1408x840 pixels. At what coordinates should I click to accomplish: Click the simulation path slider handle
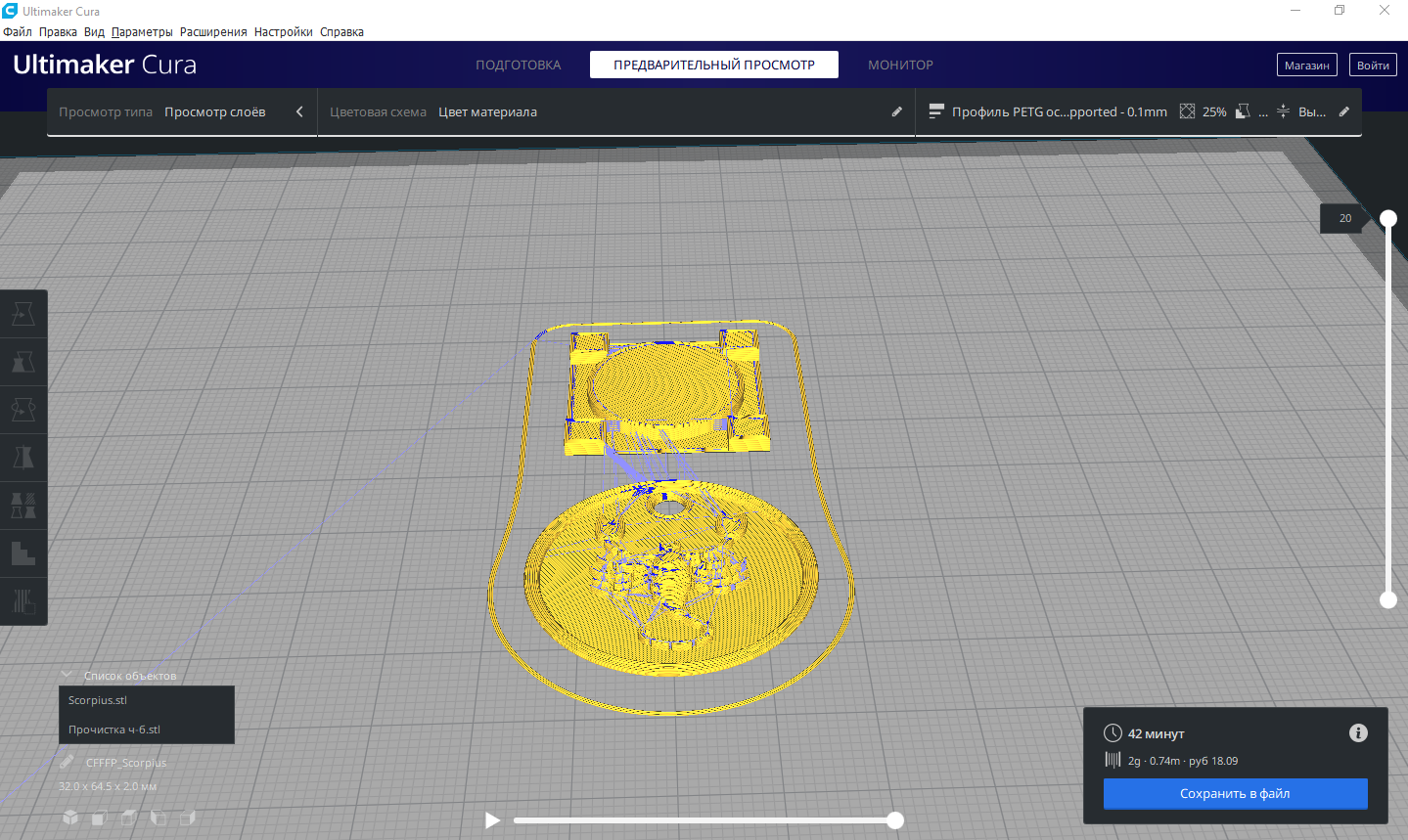click(x=895, y=820)
